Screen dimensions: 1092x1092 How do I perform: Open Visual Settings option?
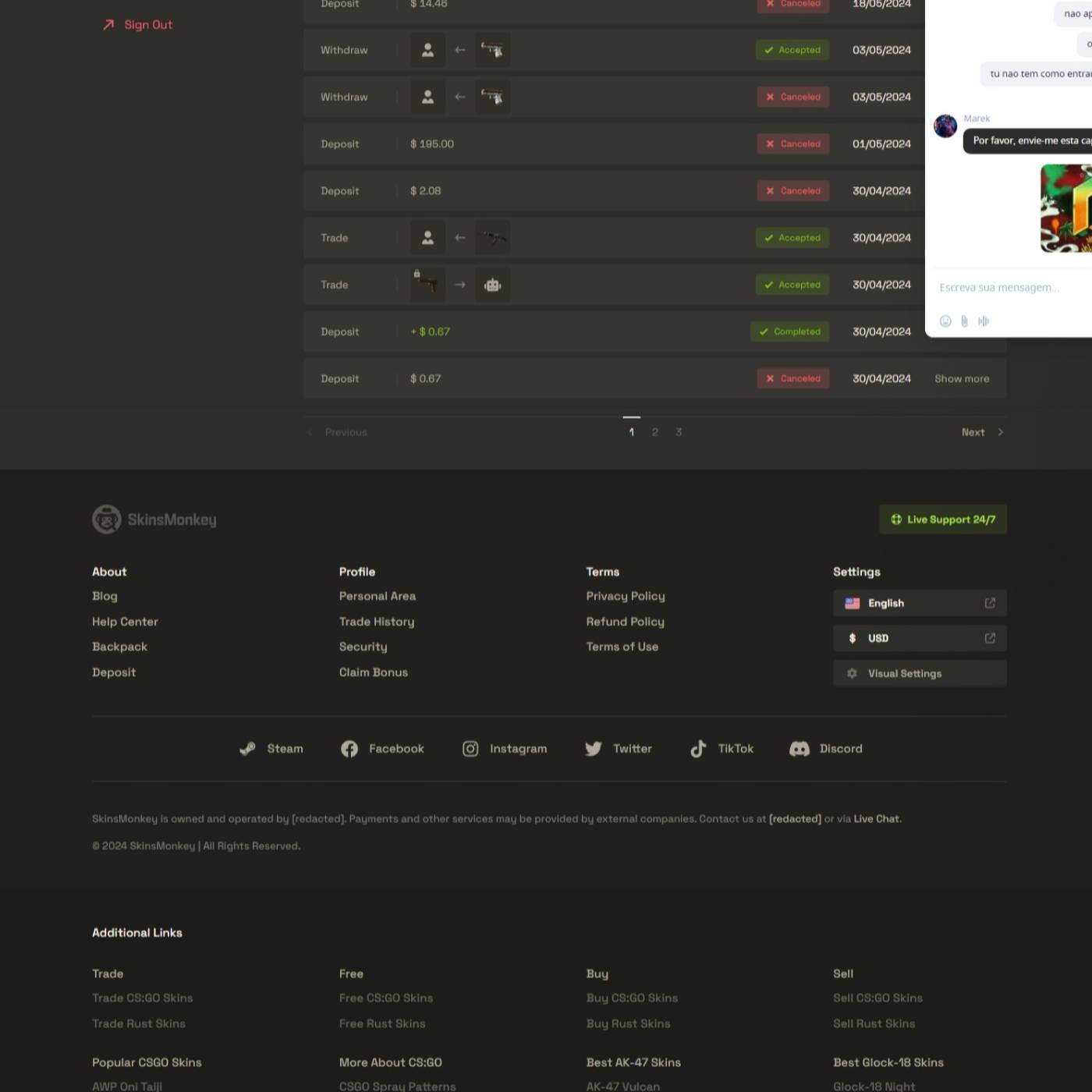coord(919,673)
